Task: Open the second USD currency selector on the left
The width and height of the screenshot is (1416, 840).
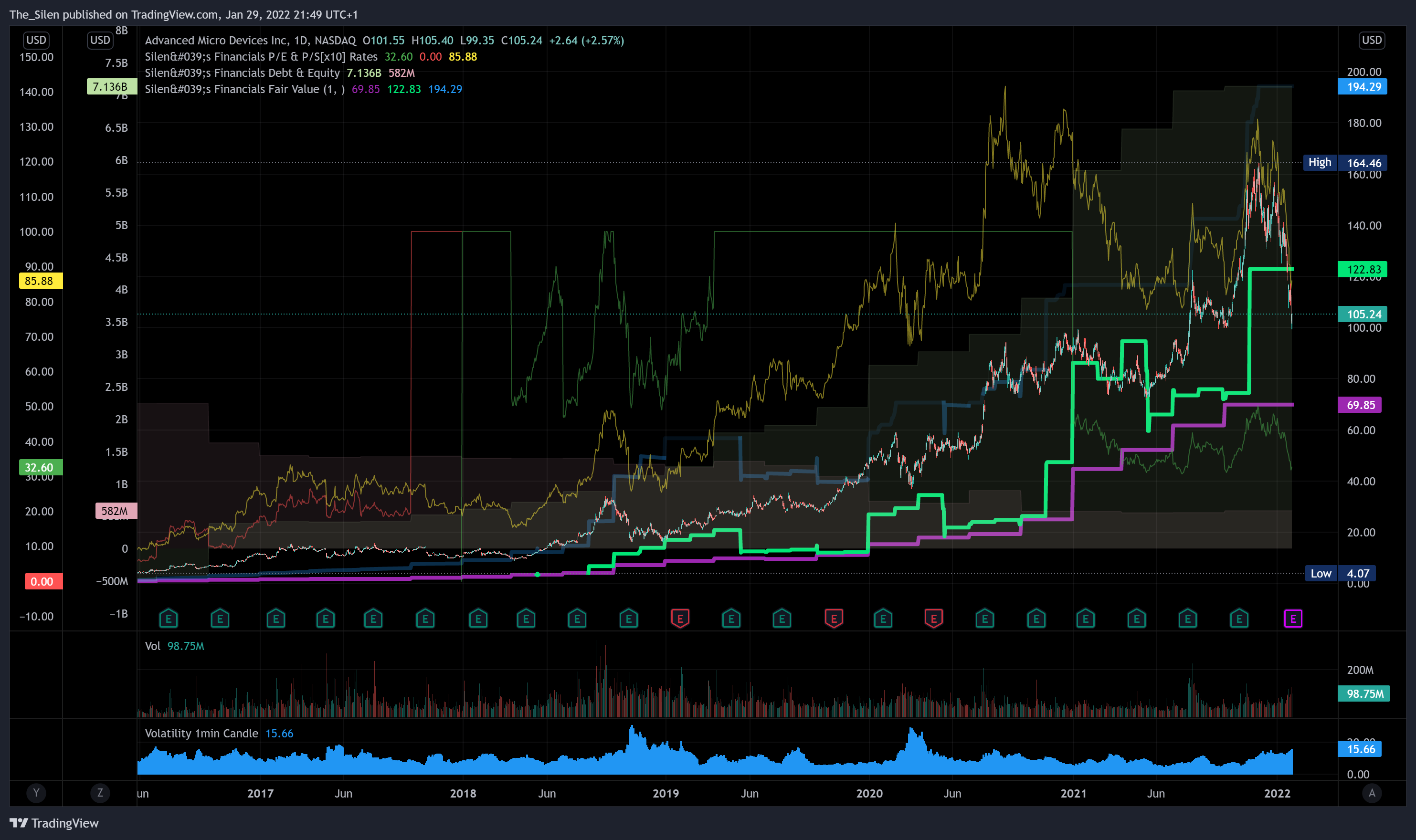Action: pyautogui.click(x=100, y=40)
